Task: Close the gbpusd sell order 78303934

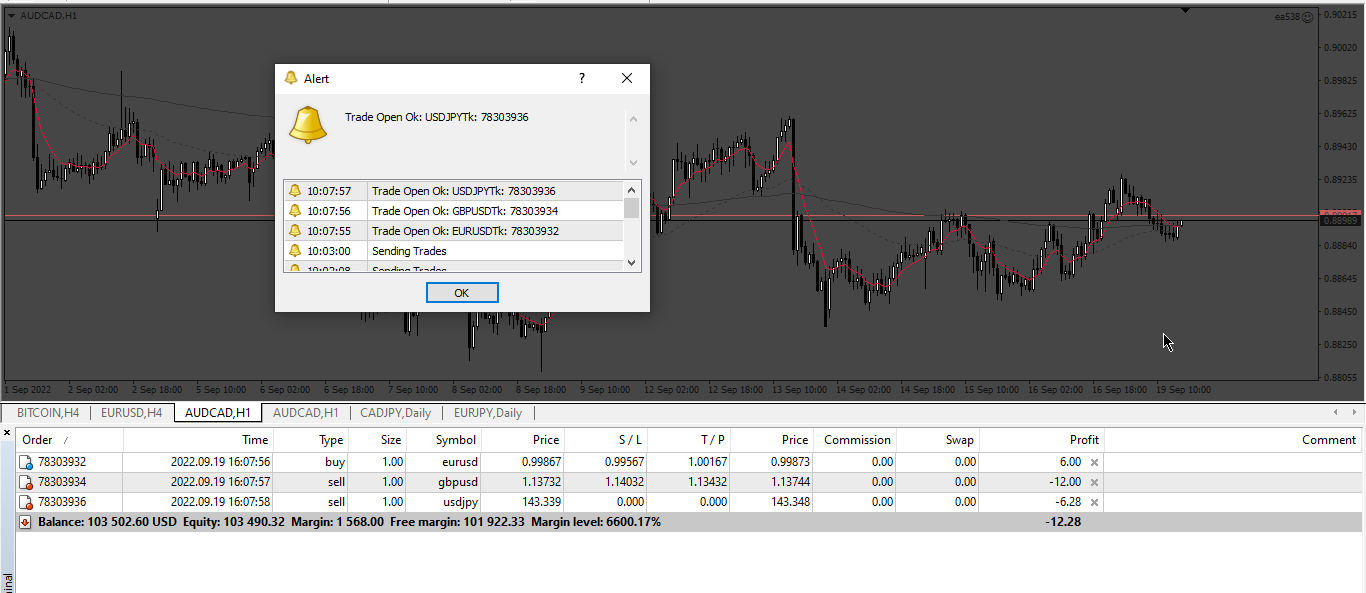Action: (x=1094, y=482)
